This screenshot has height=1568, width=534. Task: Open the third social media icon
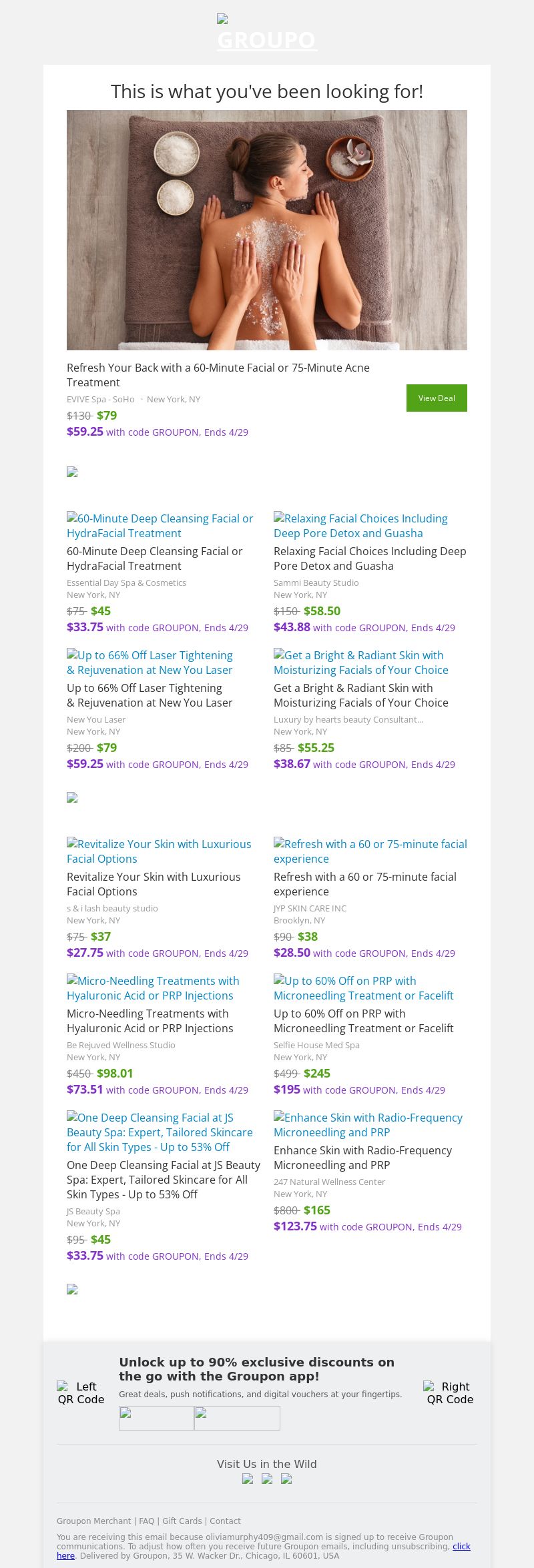point(286,1479)
